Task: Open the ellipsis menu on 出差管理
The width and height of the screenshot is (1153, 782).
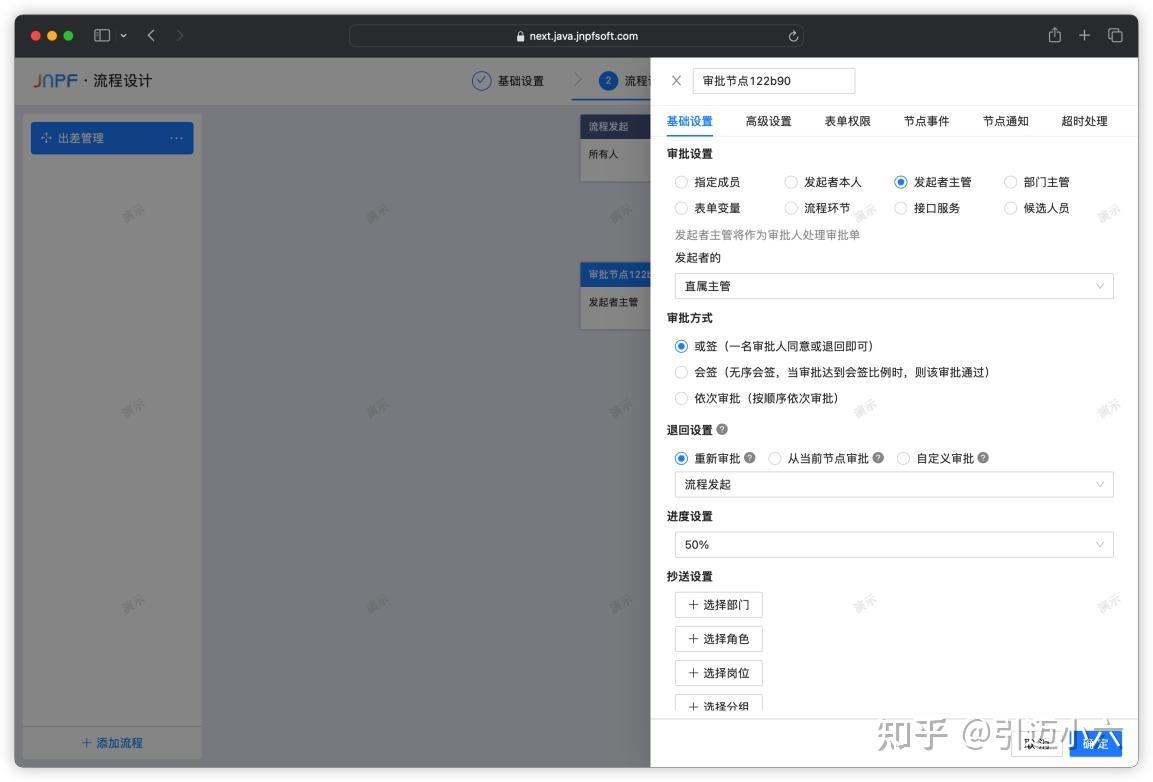Action: (x=178, y=138)
